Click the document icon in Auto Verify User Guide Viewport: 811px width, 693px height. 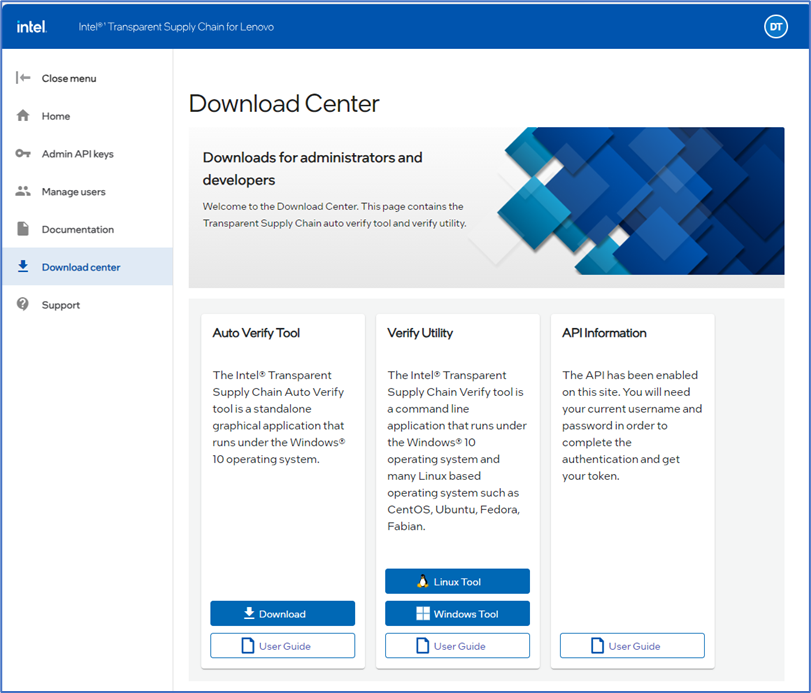pyautogui.click(x=248, y=645)
